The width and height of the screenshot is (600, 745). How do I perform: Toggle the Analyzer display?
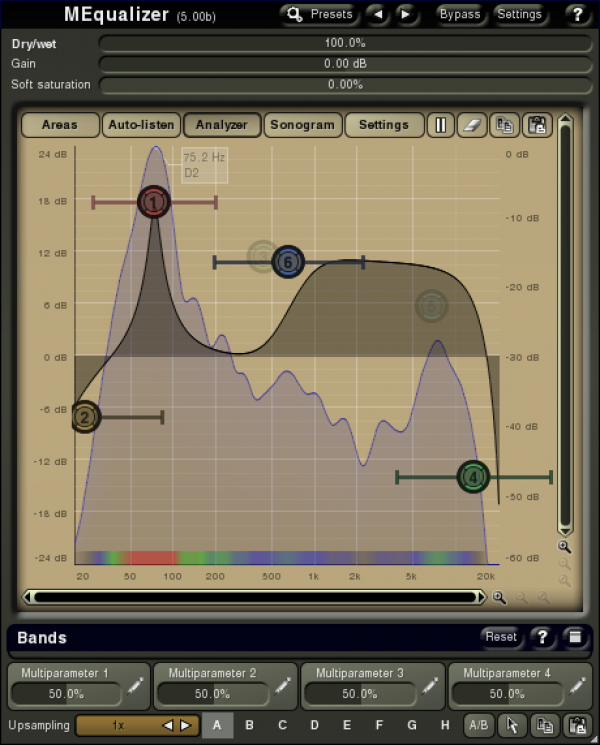[x=222, y=125]
